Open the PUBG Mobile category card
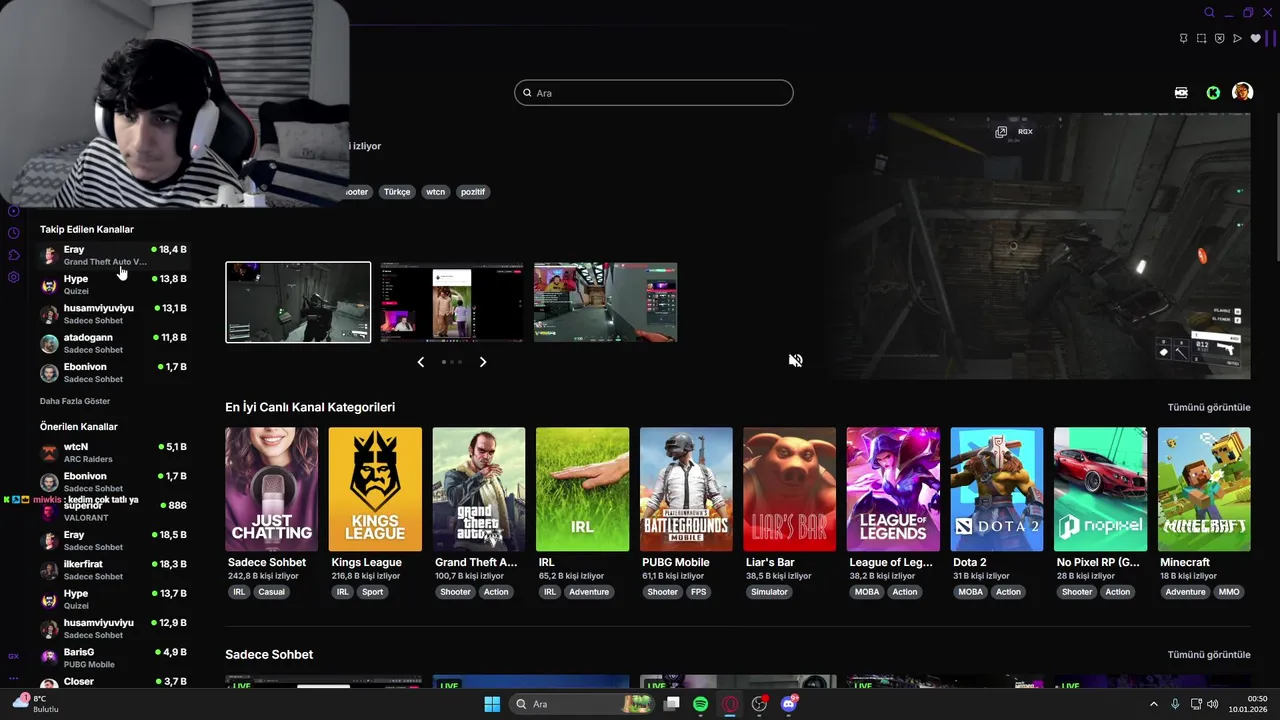Image resolution: width=1280 pixels, height=720 pixels. pyautogui.click(x=686, y=489)
